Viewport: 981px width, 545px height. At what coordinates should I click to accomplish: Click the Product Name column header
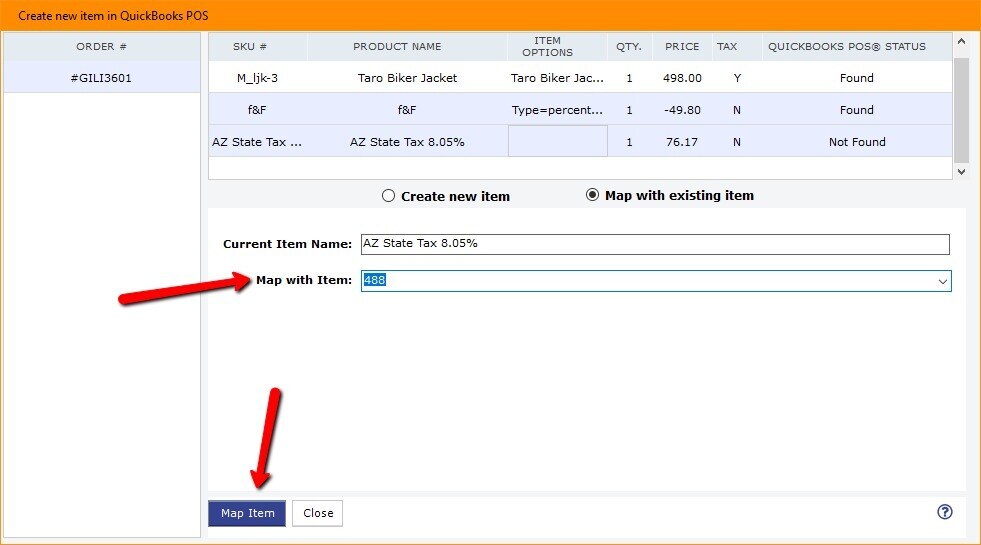coord(396,47)
